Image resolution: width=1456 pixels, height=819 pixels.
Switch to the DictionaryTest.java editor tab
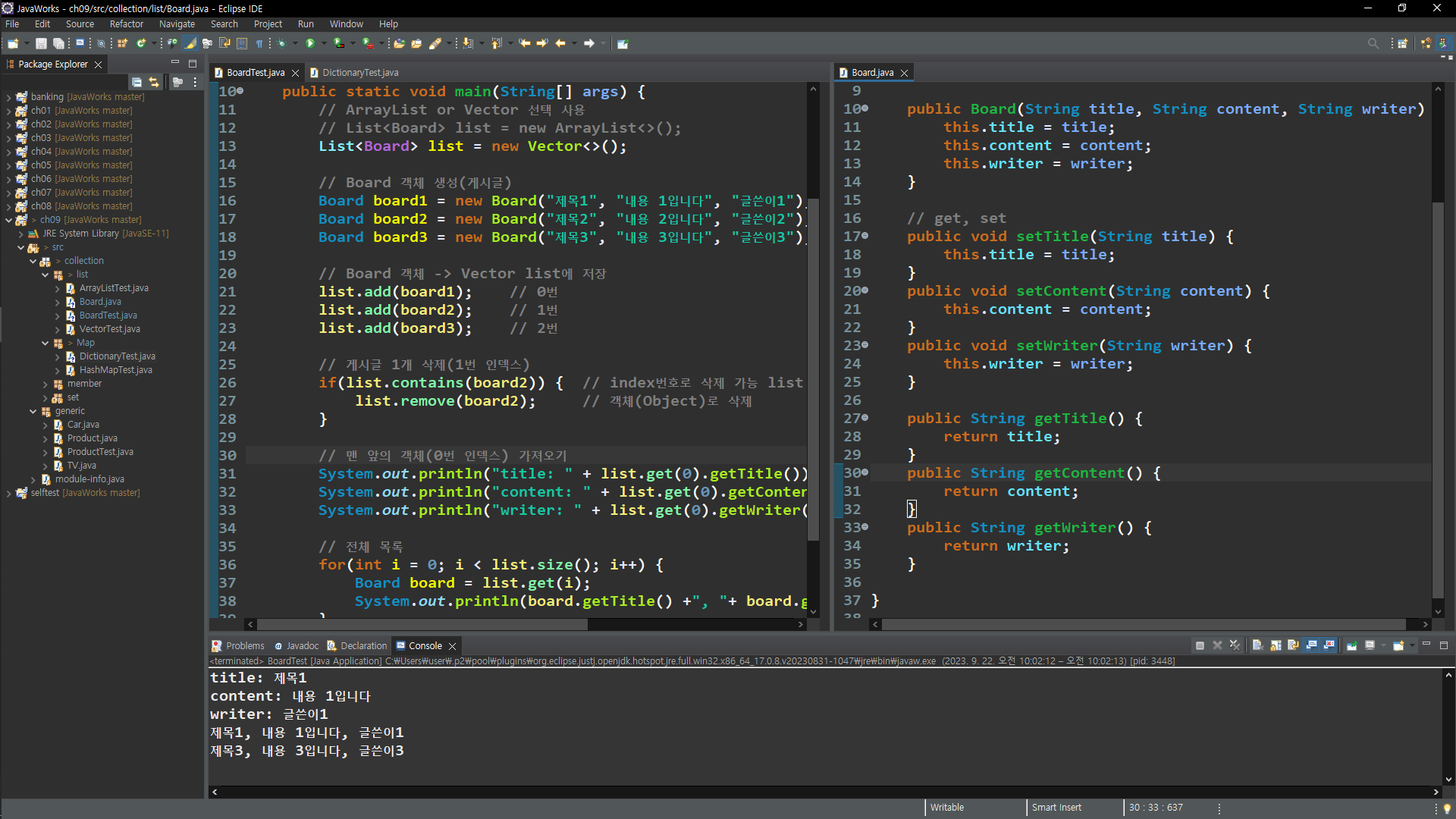359,73
